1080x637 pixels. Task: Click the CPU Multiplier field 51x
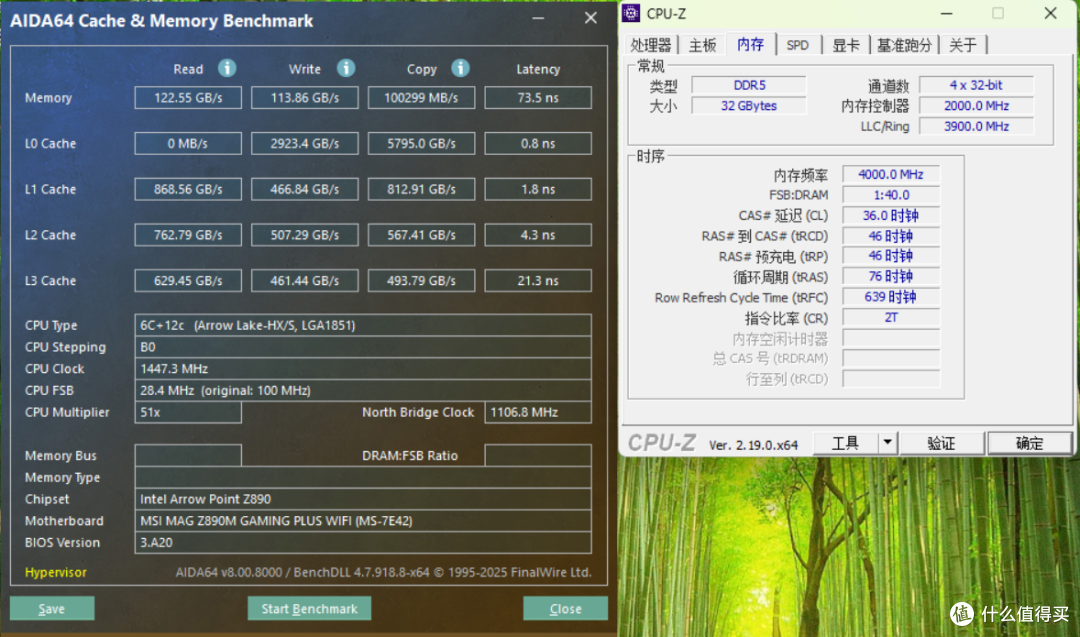pyautogui.click(x=188, y=412)
